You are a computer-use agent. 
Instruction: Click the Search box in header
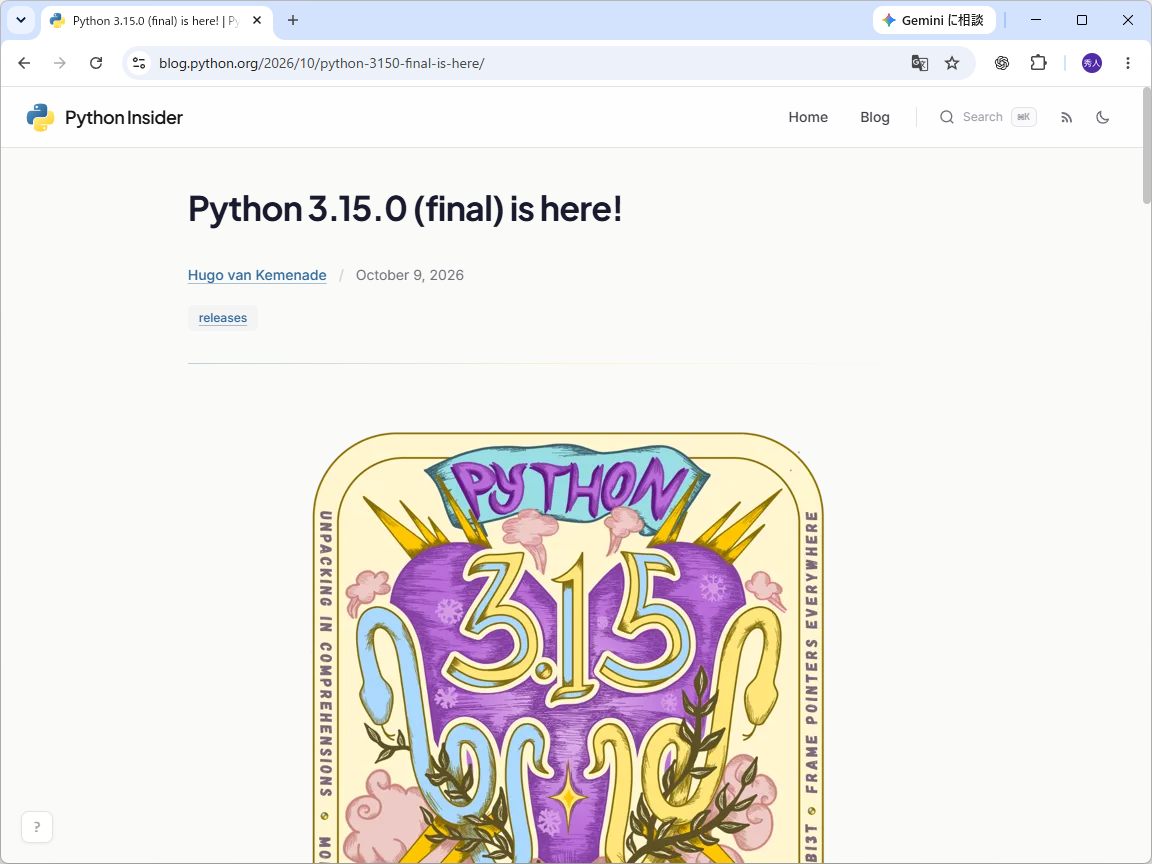[x=987, y=118]
